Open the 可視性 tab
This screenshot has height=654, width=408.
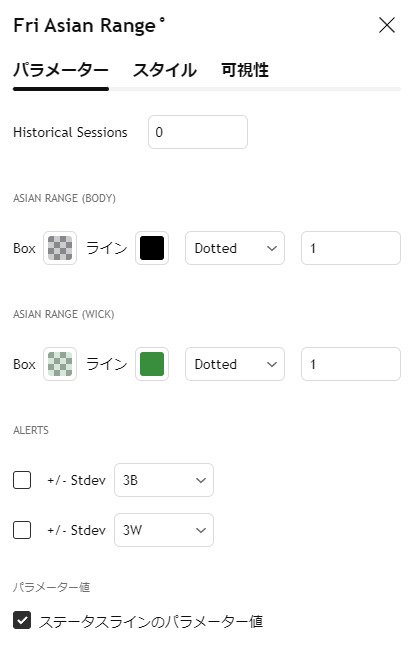coord(245,70)
